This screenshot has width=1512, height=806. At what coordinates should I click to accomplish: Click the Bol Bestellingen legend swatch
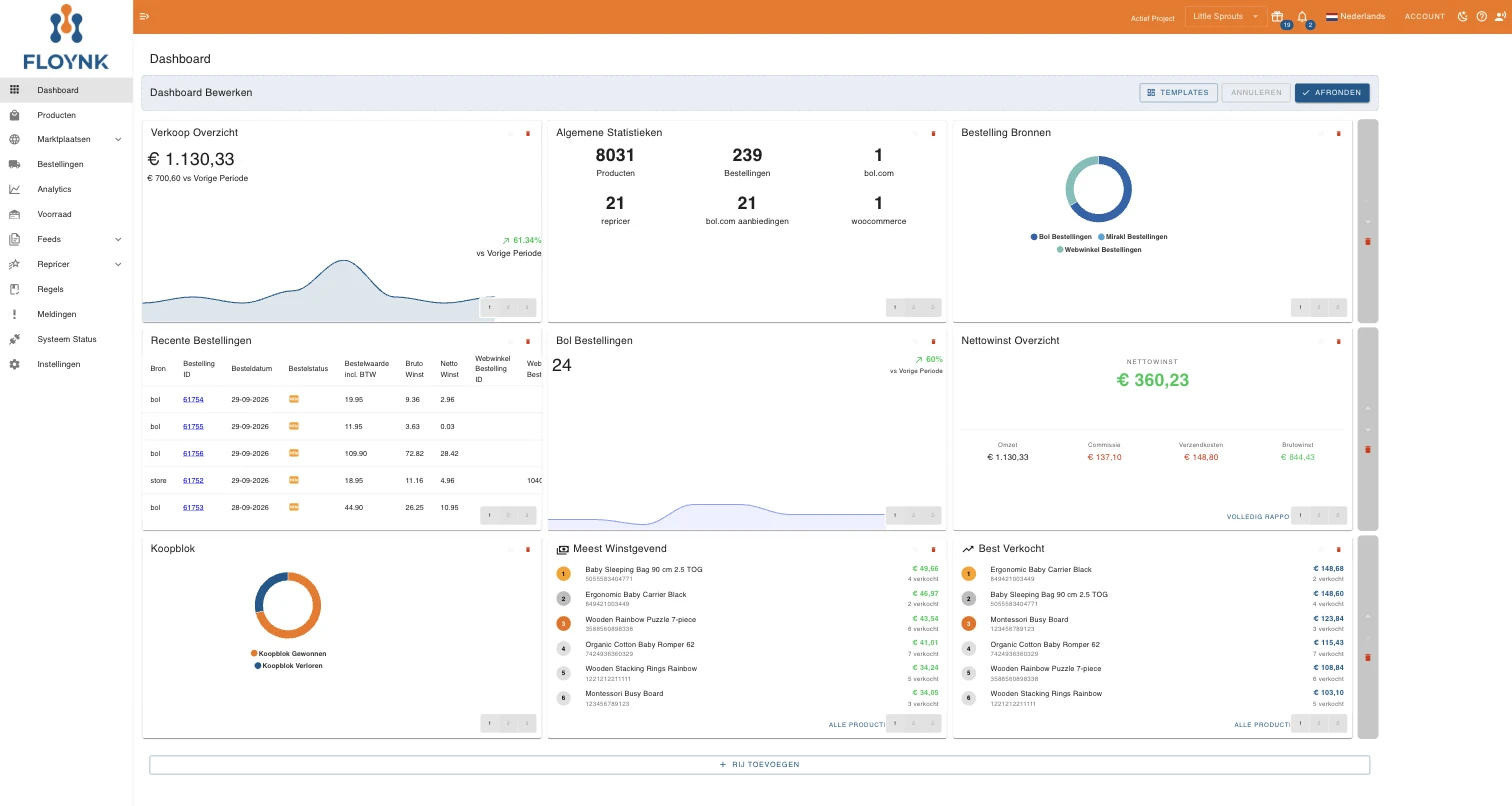point(1034,237)
